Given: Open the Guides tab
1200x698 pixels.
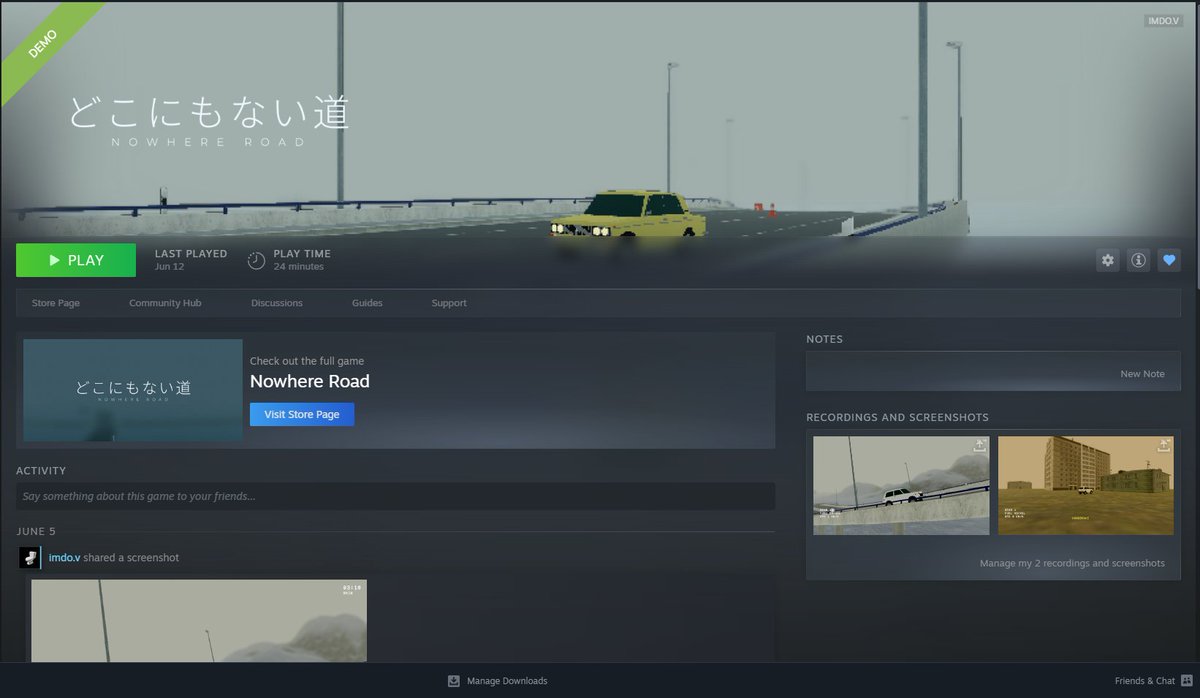Looking at the screenshot, I should coord(367,303).
